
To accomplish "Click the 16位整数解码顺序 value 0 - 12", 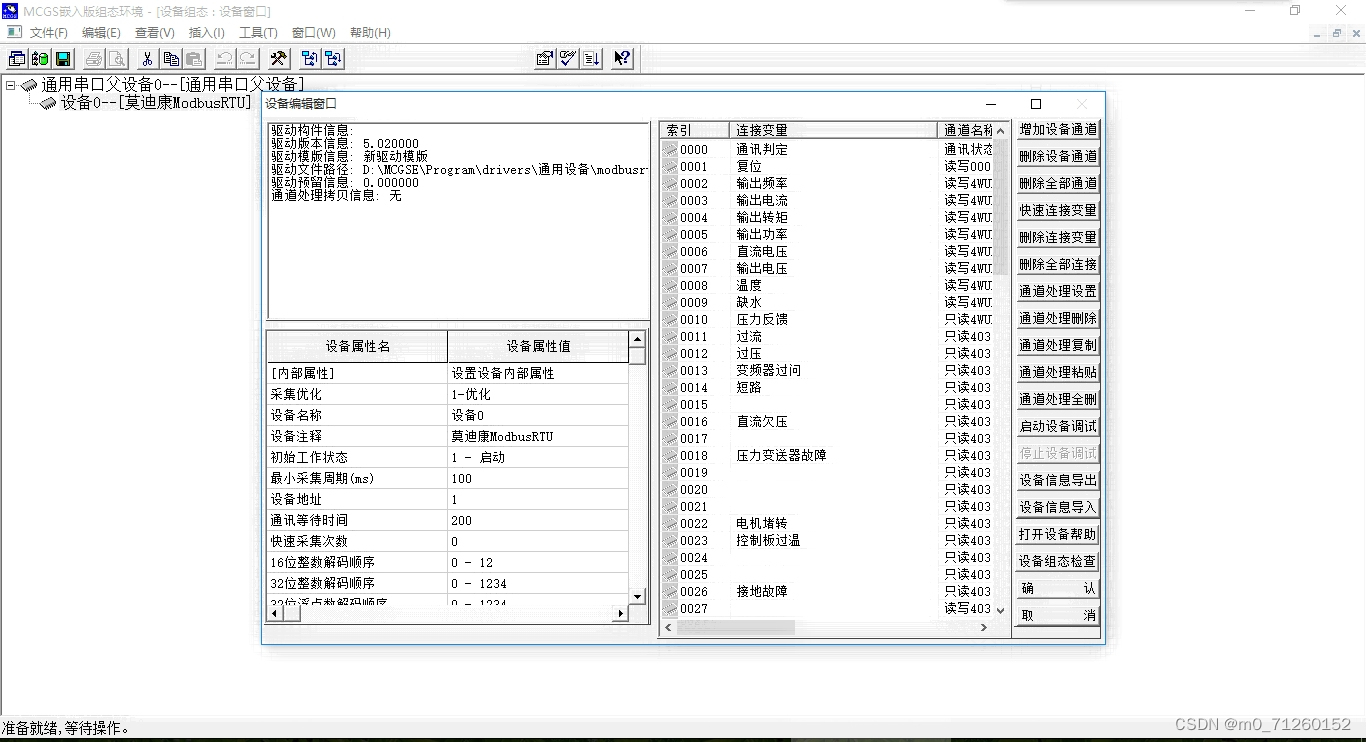I will 538,562.
